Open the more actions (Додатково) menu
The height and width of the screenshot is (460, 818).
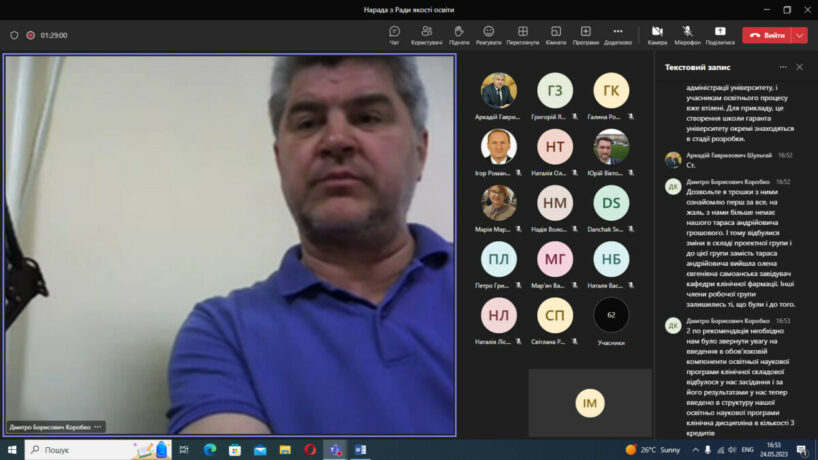(617, 34)
